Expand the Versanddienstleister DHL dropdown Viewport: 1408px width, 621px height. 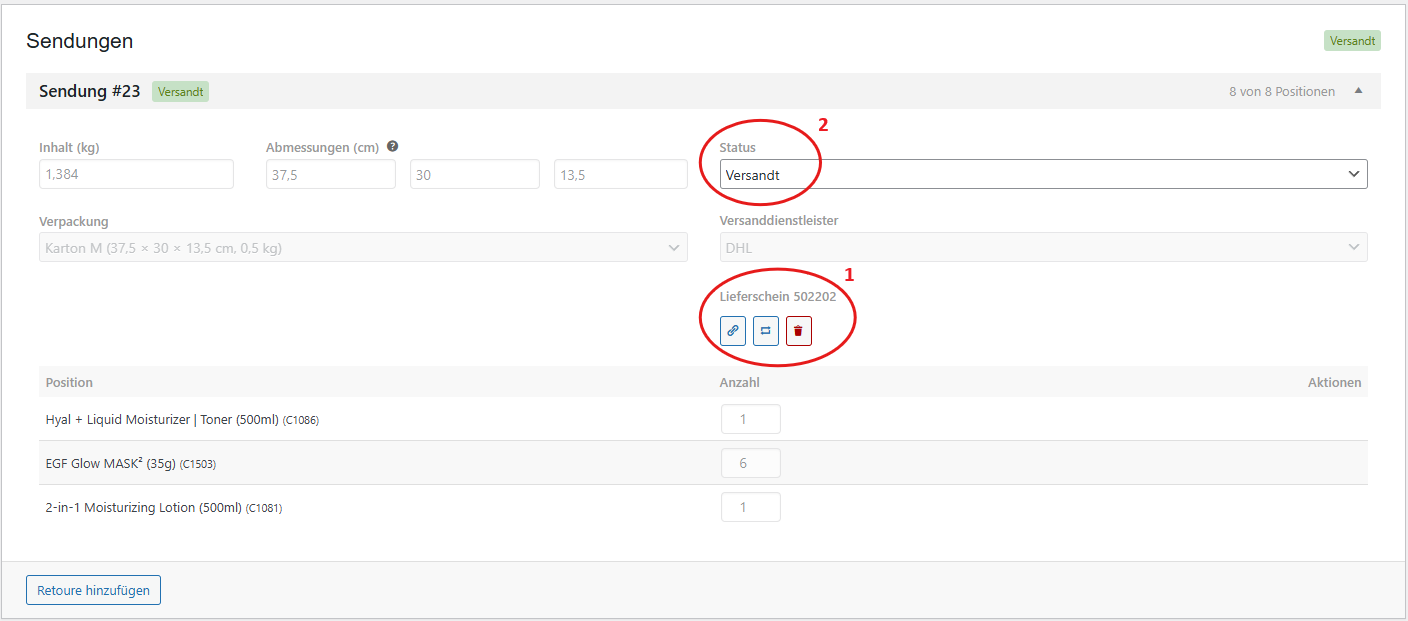[1043, 248]
